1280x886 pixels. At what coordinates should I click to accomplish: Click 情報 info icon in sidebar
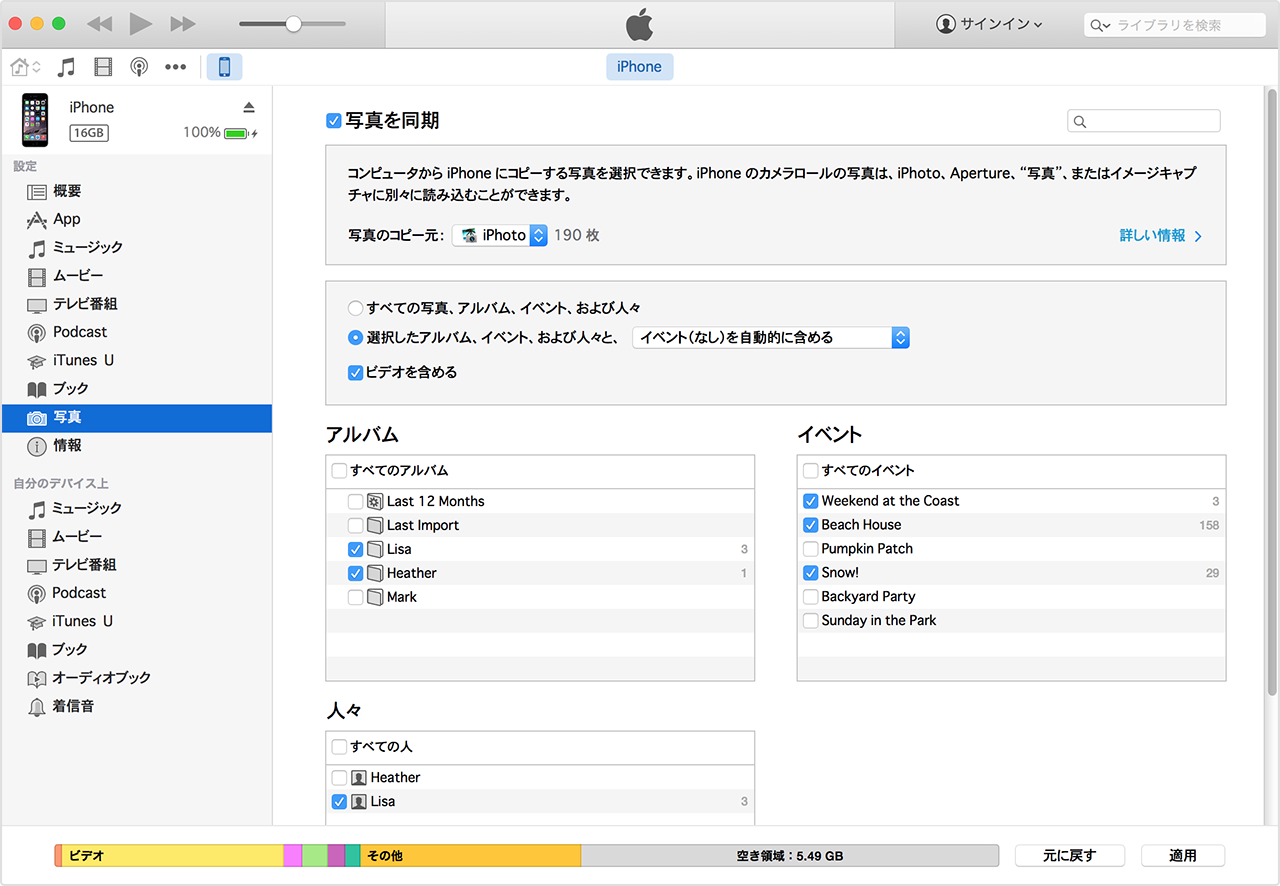(37, 446)
